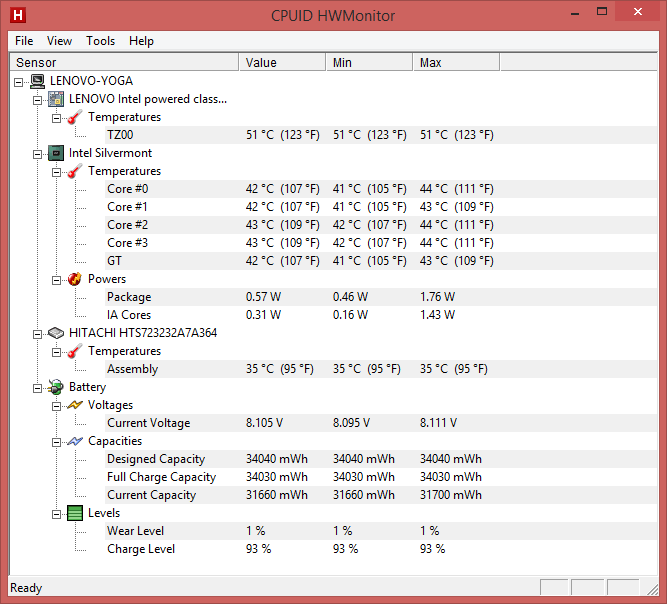Screen dimensions: 667x604
Task: Collapse the Intel Silvermont tree node
Action: tap(38, 153)
